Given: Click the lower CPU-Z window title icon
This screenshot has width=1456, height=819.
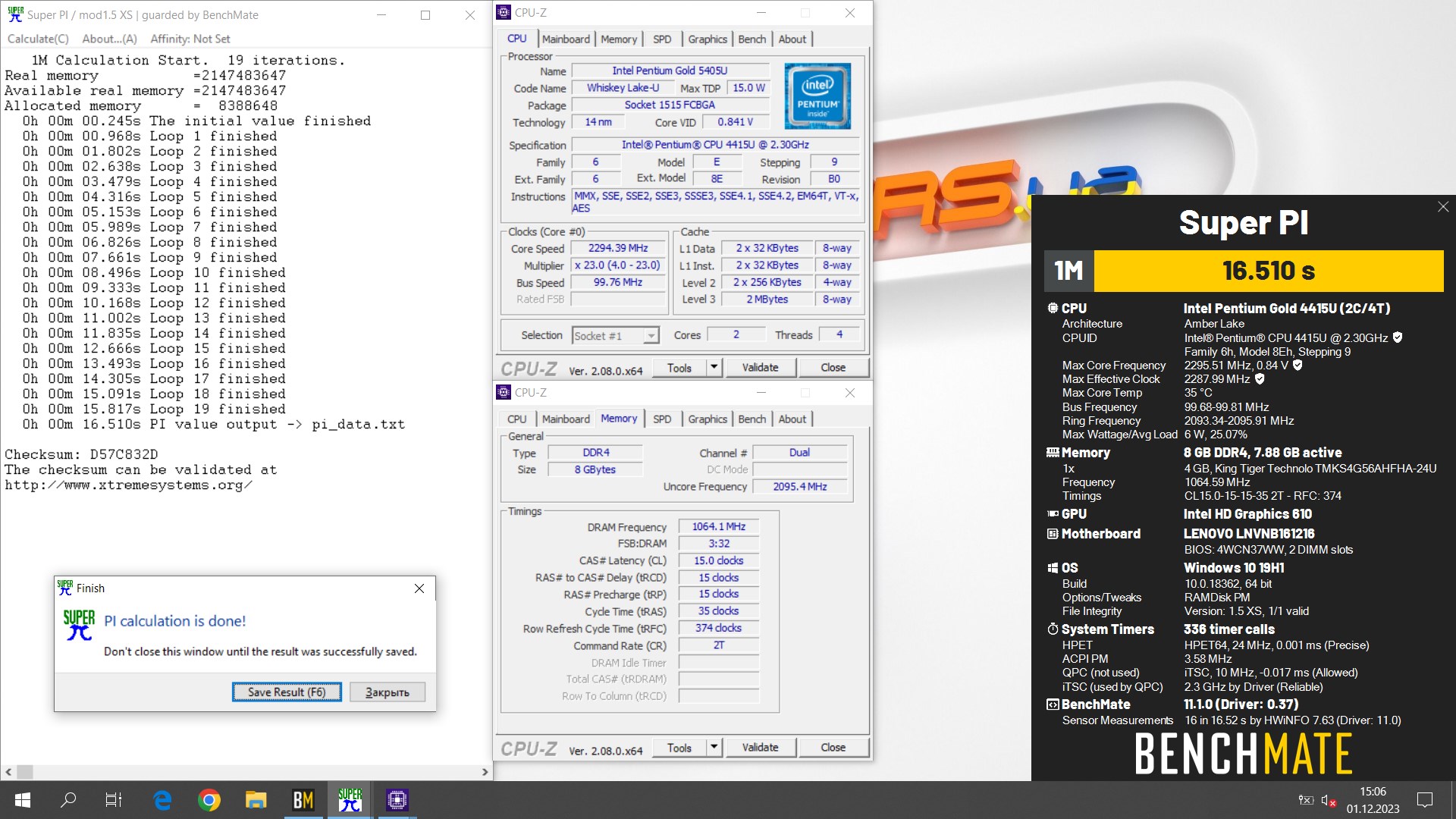Looking at the screenshot, I should point(504,392).
